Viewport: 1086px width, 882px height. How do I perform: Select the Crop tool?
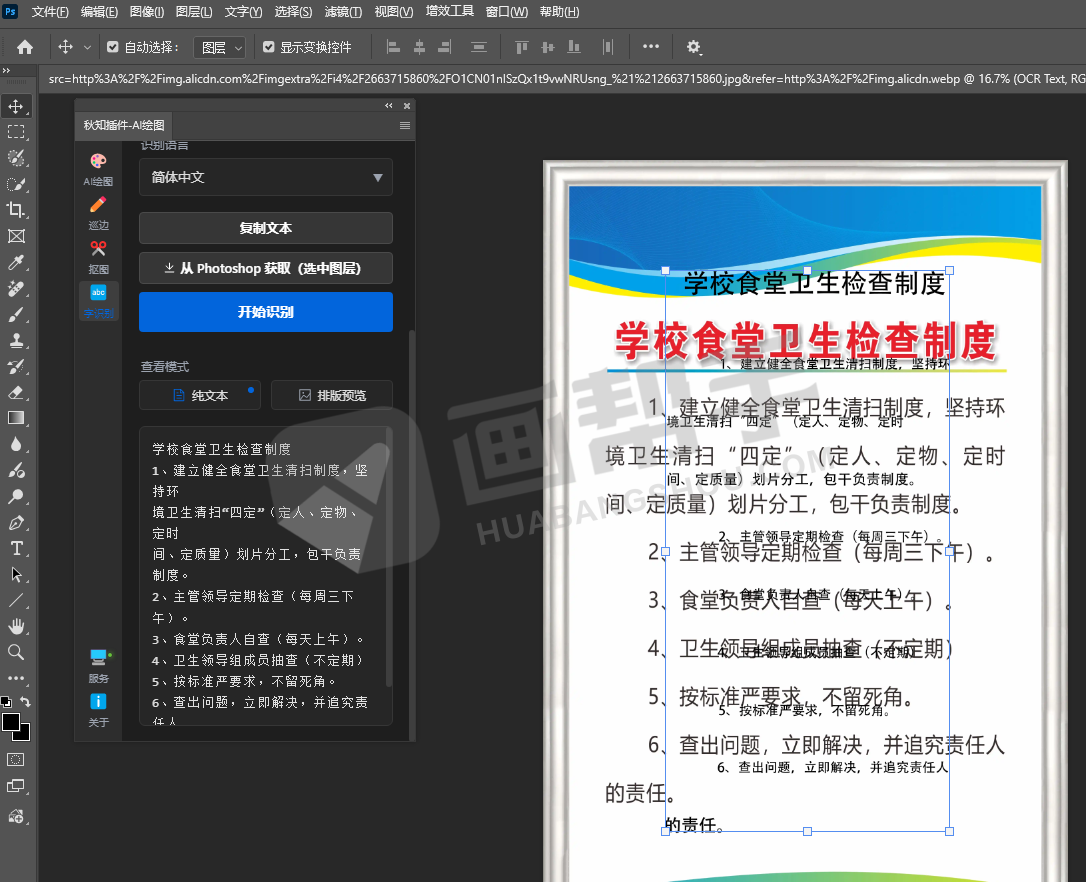[16, 210]
